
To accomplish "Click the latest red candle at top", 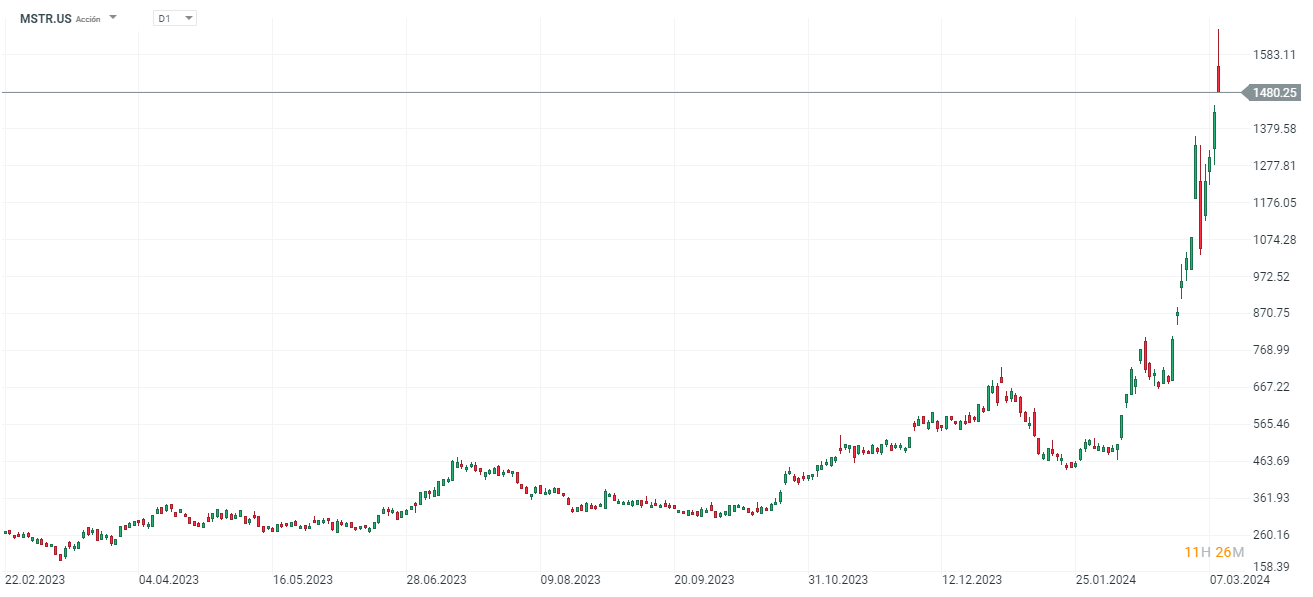I will tap(1218, 76).
